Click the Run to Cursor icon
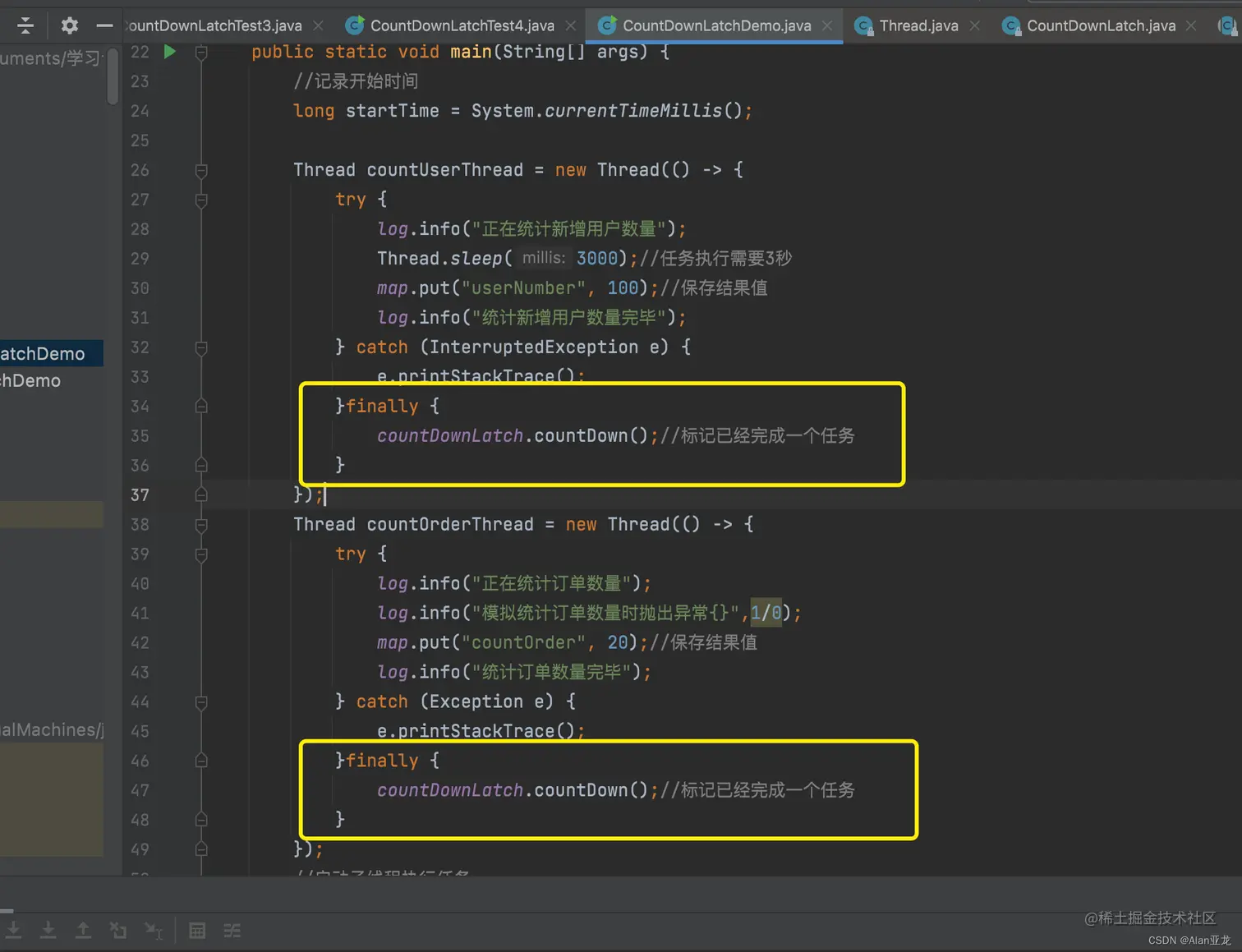1242x952 pixels. (154, 930)
